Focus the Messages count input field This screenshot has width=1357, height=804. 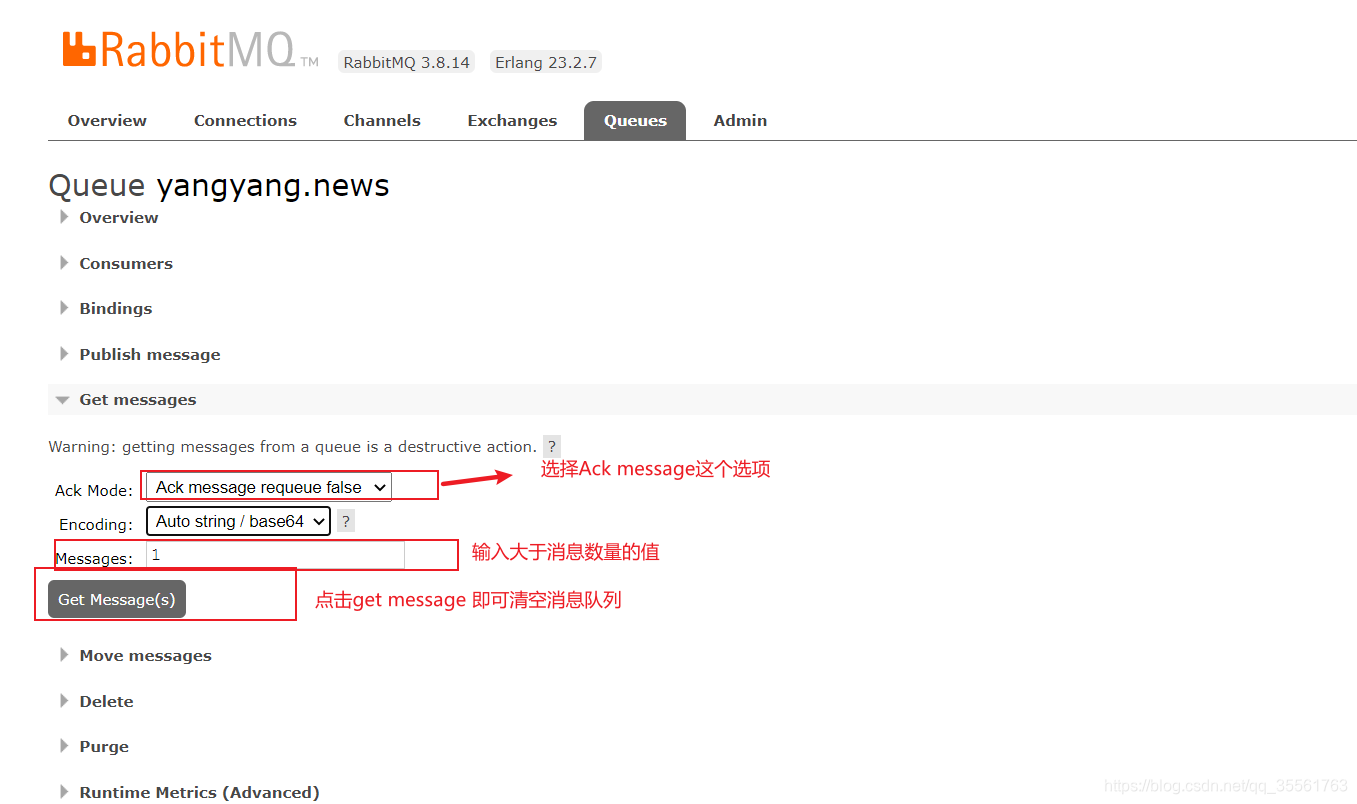click(276, 555)
